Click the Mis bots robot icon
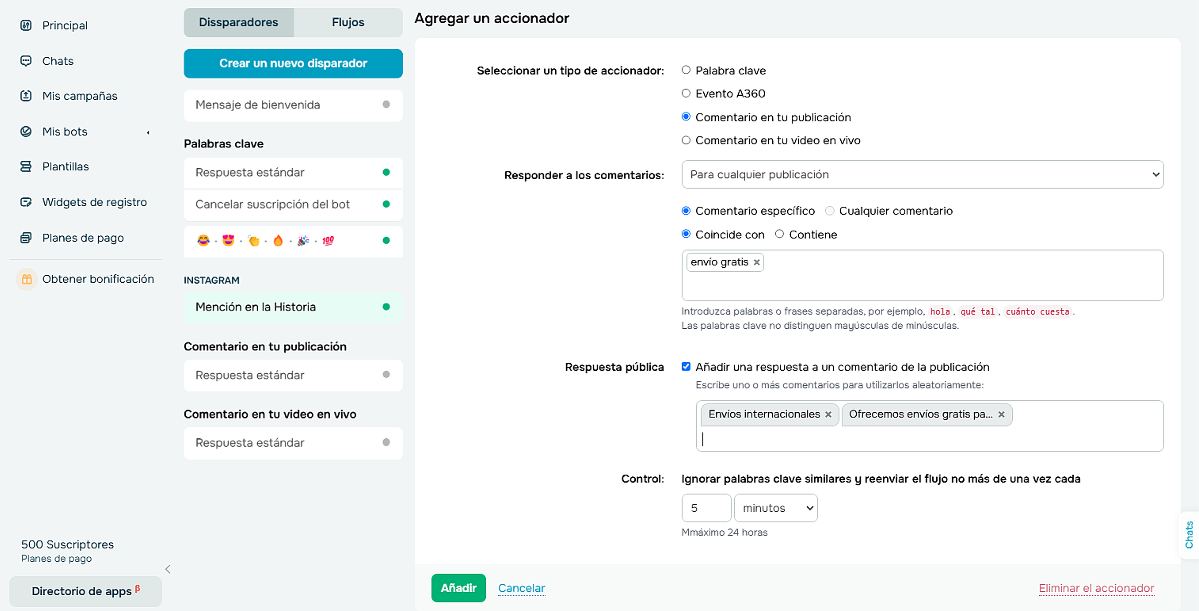The image size is (1199, 611). coord(24,131)
